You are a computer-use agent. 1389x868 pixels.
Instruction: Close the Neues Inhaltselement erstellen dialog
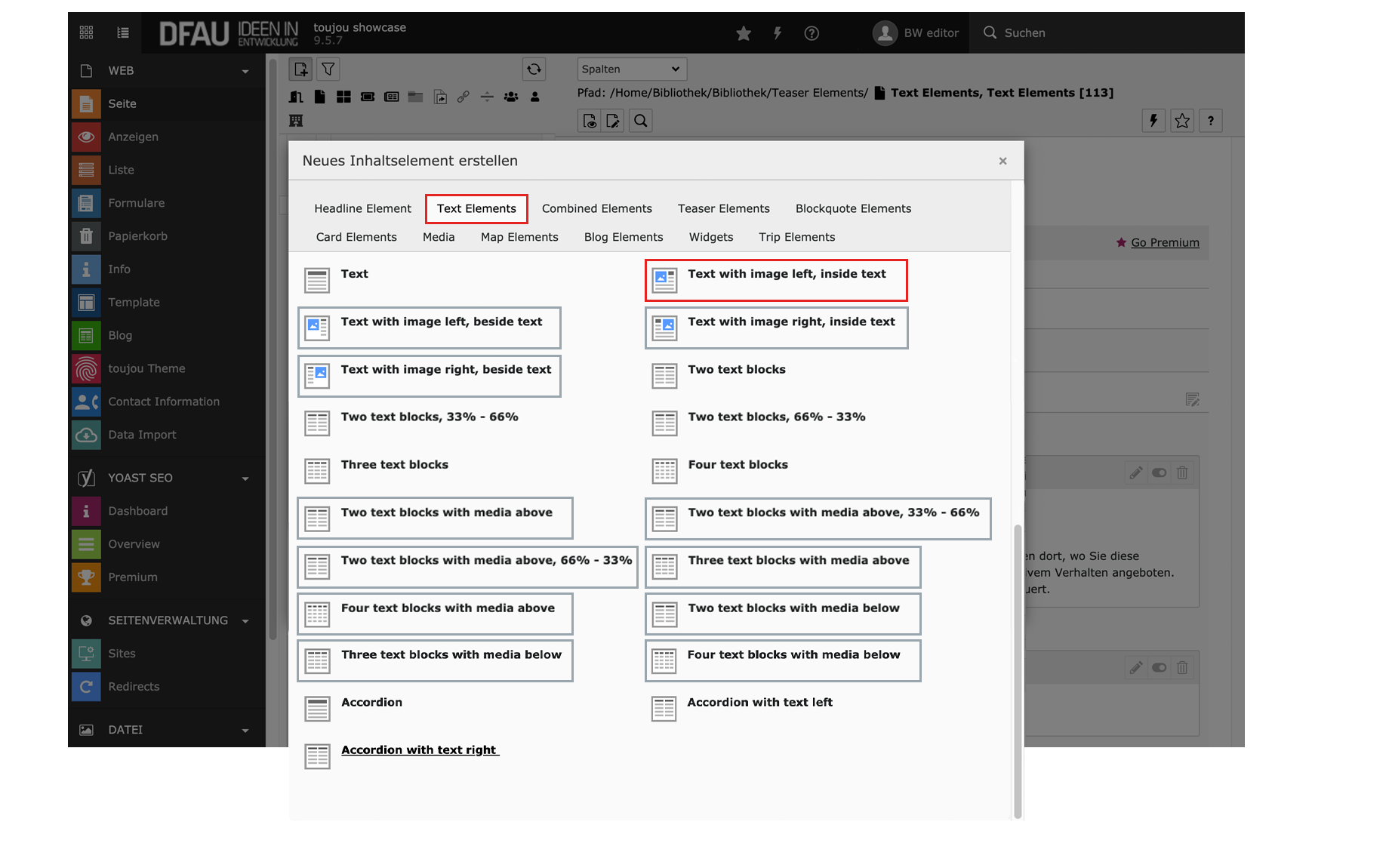click(x=1002, y=161)
